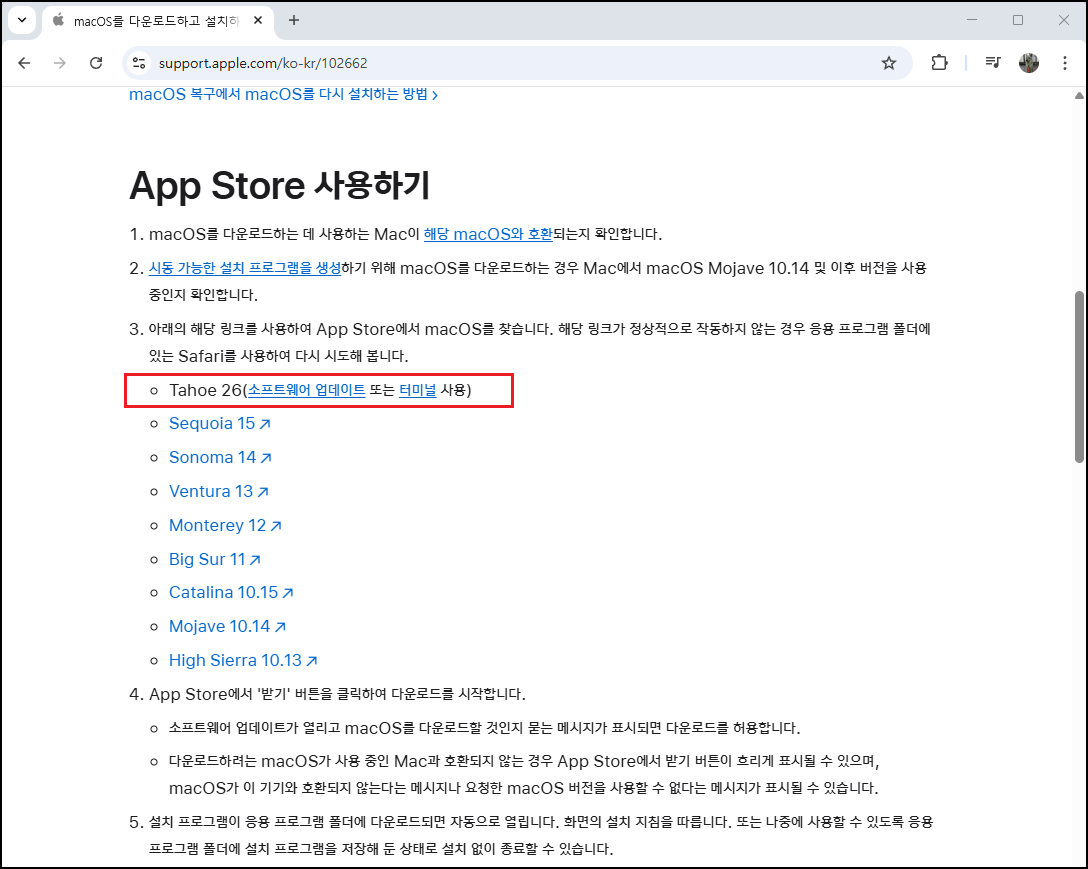Open the media controls icon

pos(993,63)
